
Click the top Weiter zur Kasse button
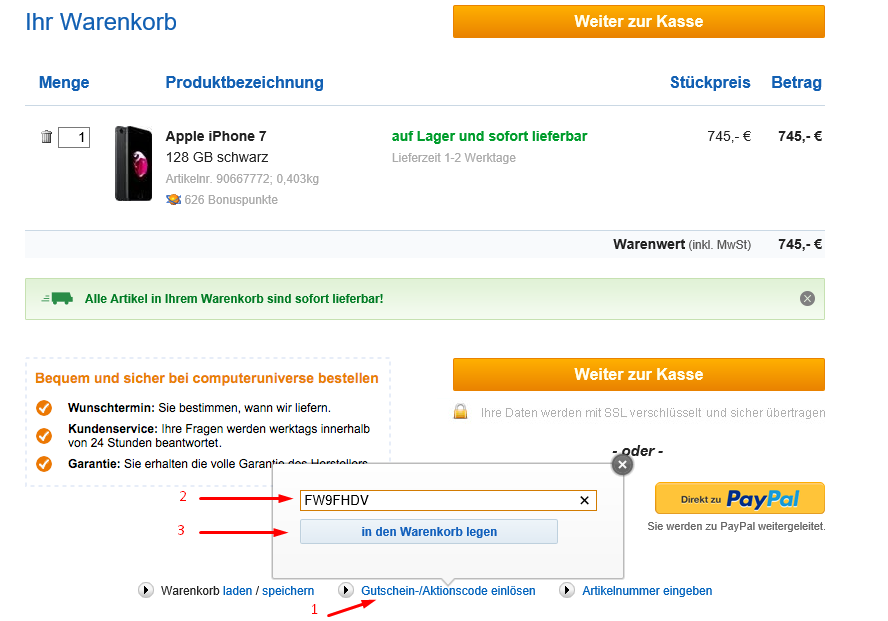pyautogui.click(x=638, y=20)
